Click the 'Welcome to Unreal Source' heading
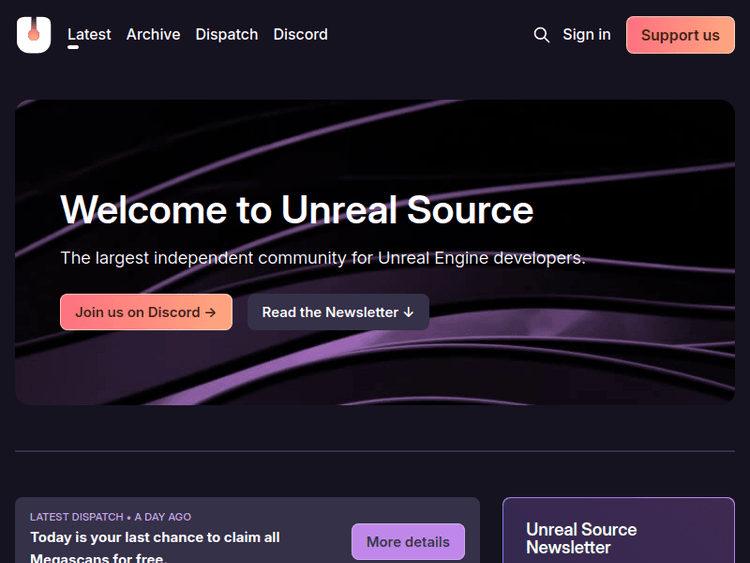This screenshot has width=750, height=563. 297,210
